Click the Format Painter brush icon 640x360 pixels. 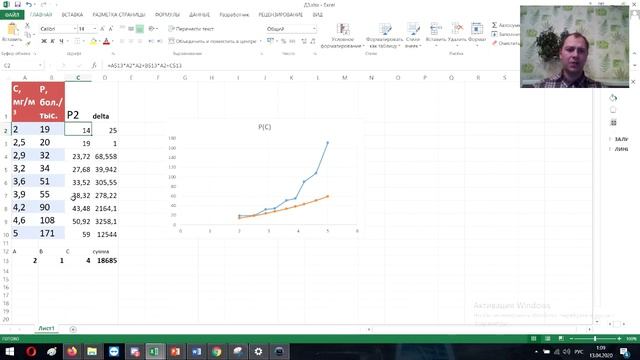[27, 43]
